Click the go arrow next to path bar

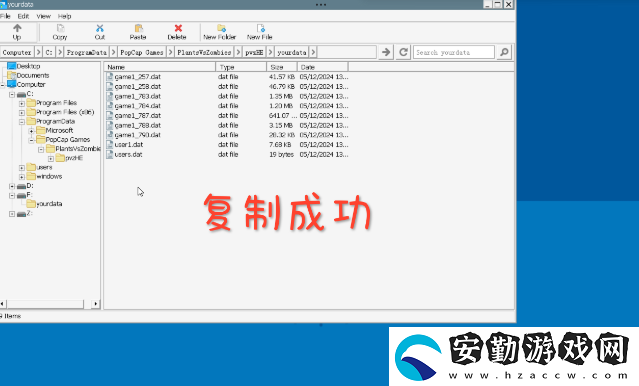pos(386,52)
